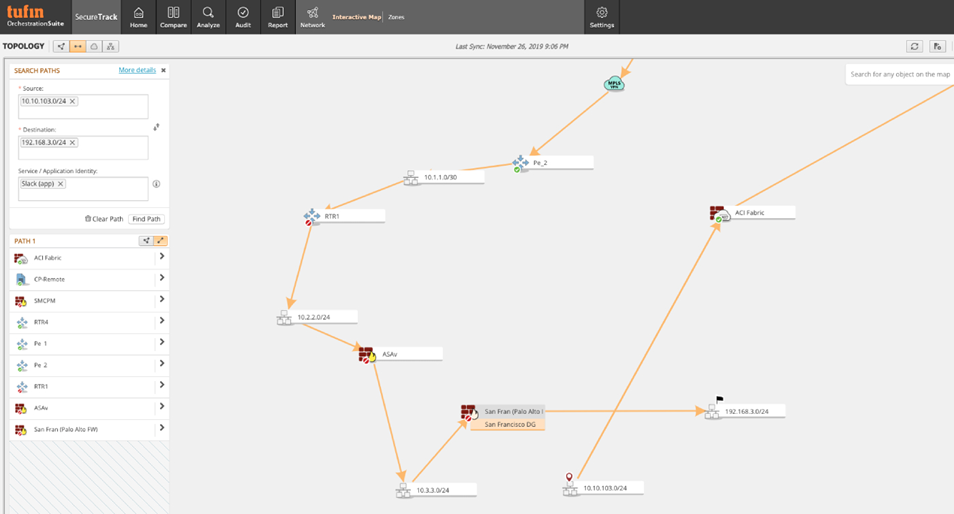This screenshot has width=954, height=514.
Task: Toggle the path search toolbar button
Action: click(77, 46)
